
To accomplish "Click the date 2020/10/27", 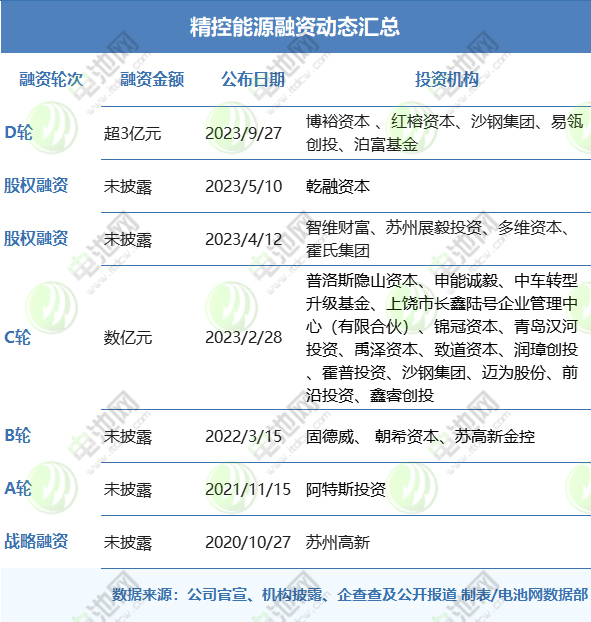I will tap(248, 543).
